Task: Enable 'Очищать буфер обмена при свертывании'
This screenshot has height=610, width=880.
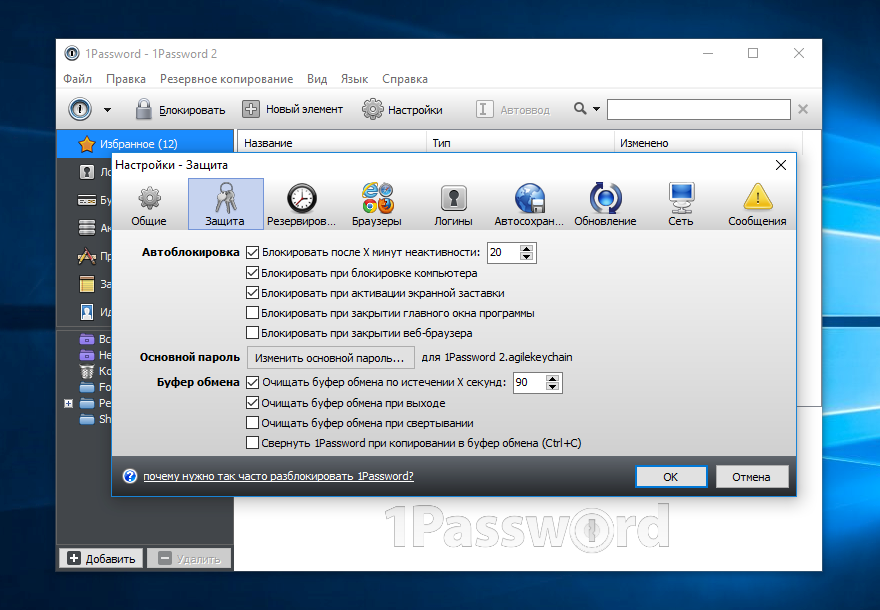Action: pos(253,423)
